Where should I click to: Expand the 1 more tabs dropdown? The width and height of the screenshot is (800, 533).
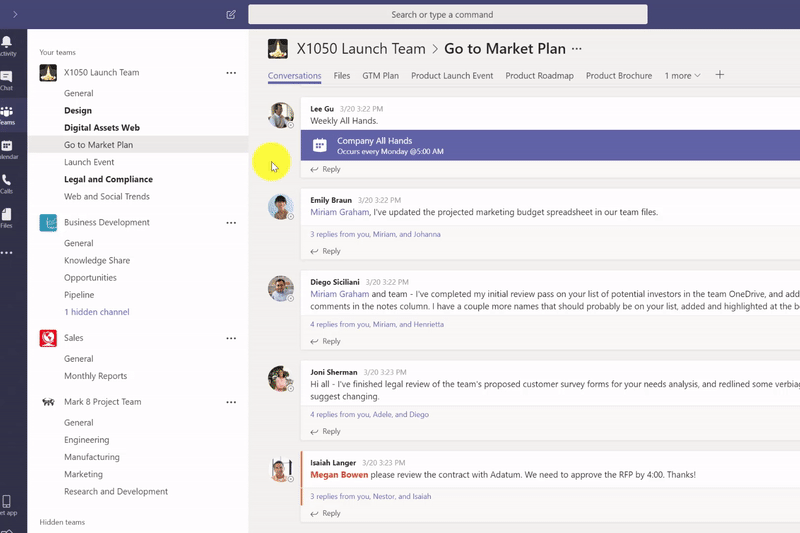(682, 75)
